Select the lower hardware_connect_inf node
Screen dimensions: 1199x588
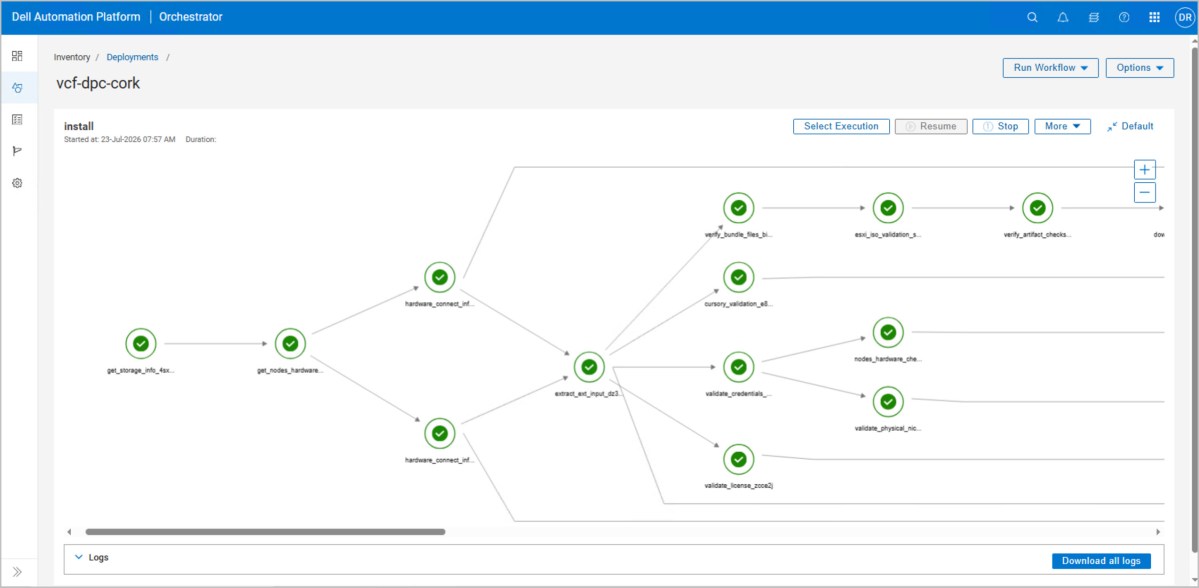coord(440,434)
